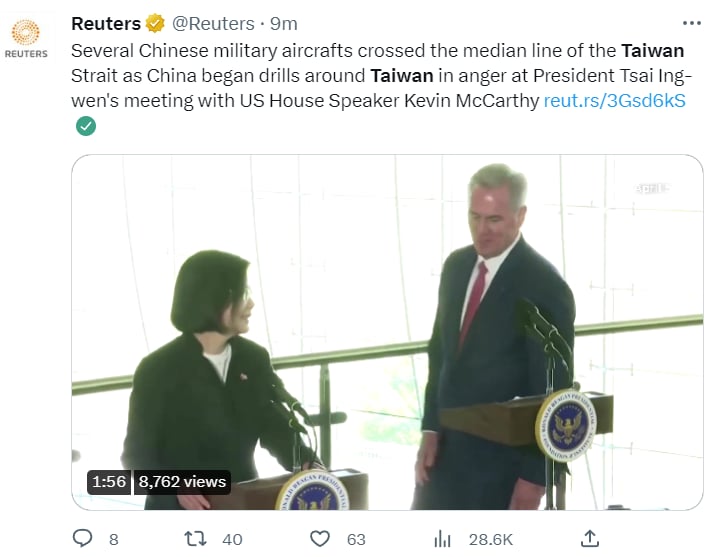The width and height of the screenshot is (711, 557).
Task: Play the embedded video of the meeting
Action: [x=387, y=332]
